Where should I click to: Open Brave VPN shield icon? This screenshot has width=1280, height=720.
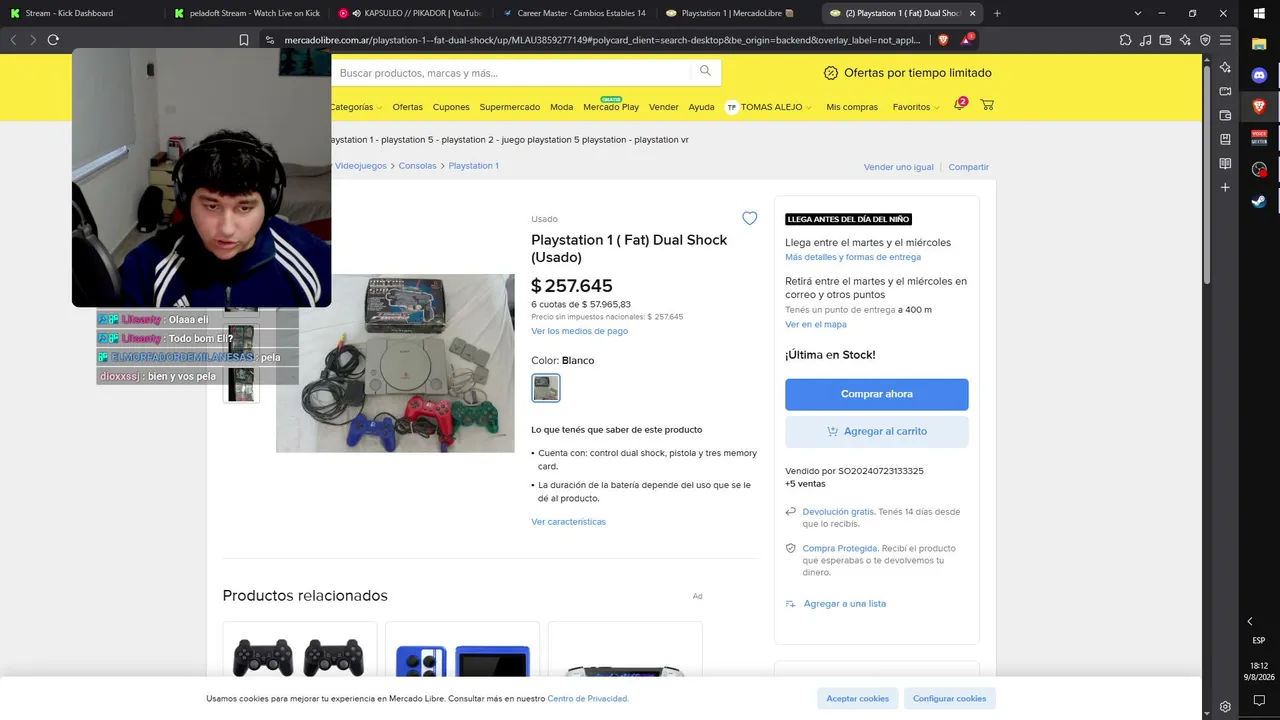[1205, 40]
